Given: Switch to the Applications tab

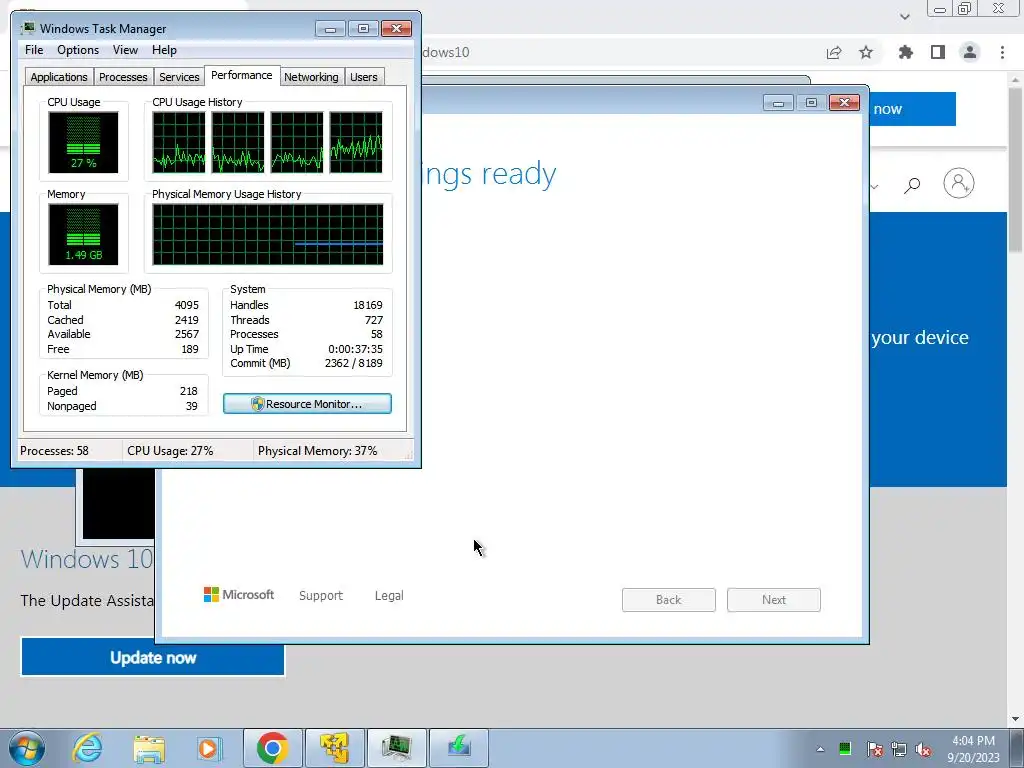Looking at the screenshot, I should 59,77.
